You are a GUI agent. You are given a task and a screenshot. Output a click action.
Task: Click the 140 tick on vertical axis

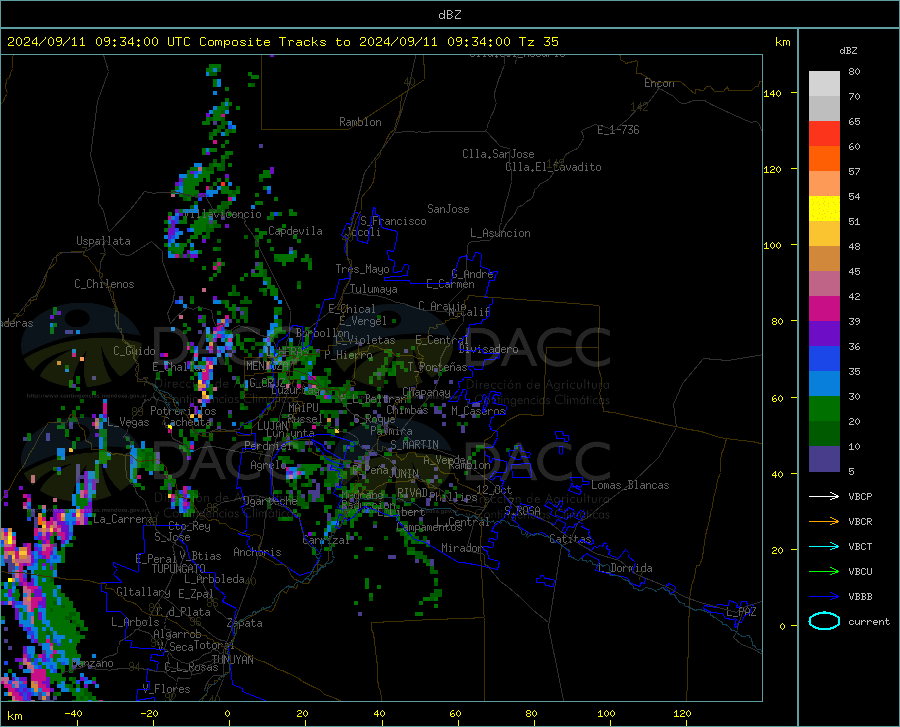click(772, 93)
